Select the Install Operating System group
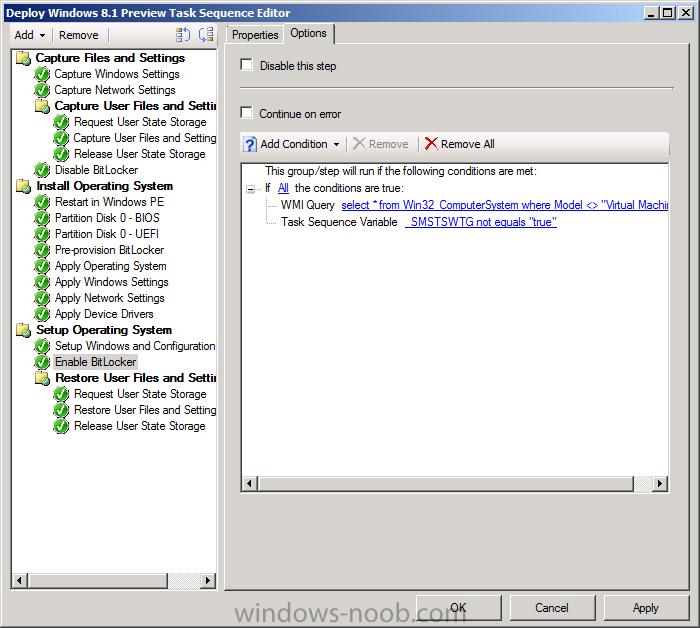This screenshot has width=700, height=628. (104, 186)
